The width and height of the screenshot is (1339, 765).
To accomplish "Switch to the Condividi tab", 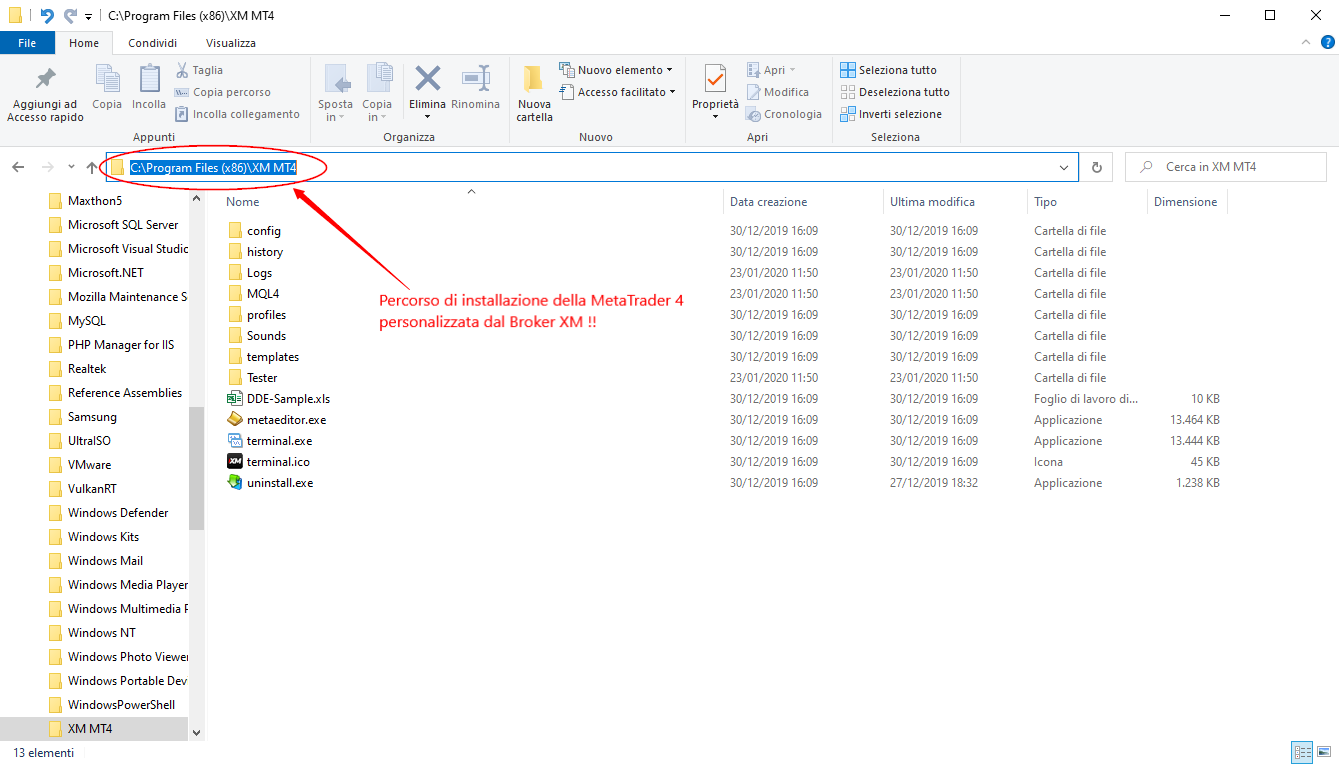I will (x=153, y=43).
